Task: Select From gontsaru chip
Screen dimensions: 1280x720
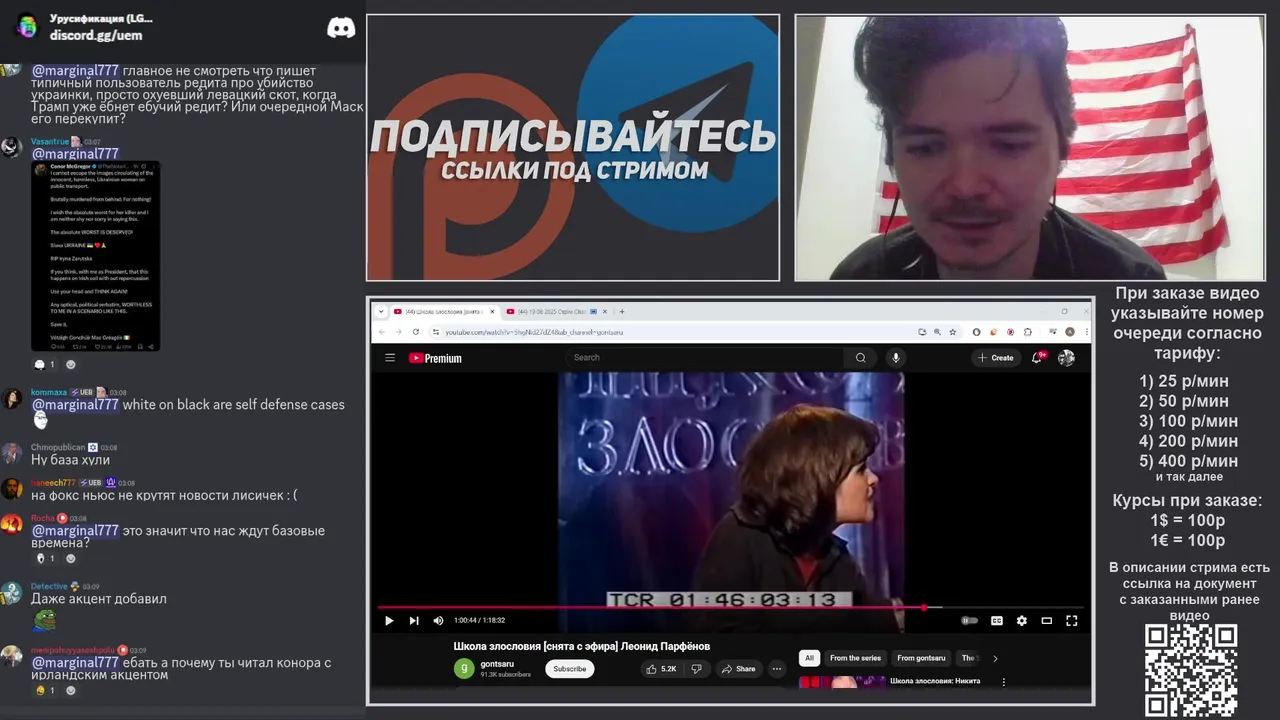Action: [x=921, y=658]
